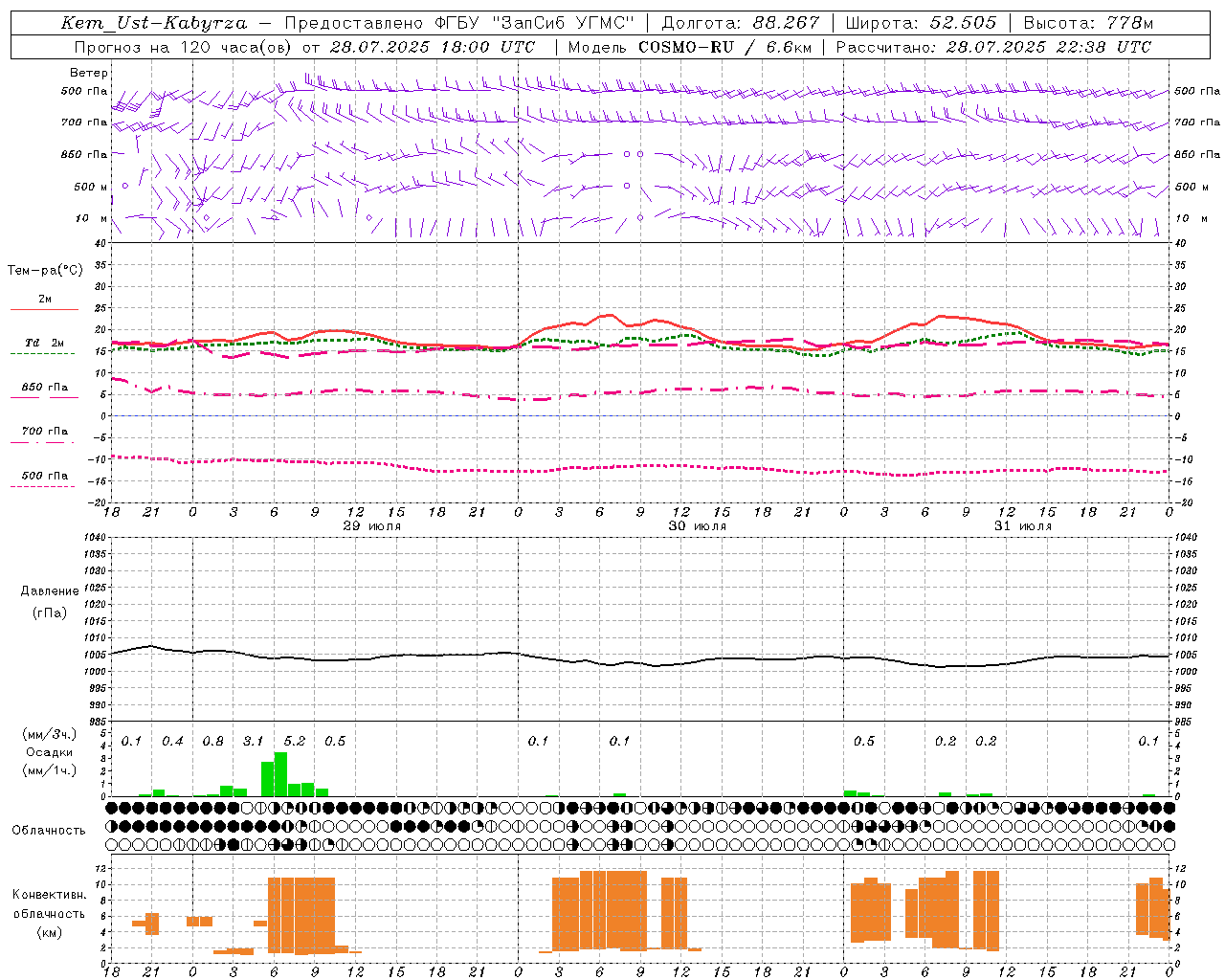Click the longitude value Долгота: 88.267
Viewport: 1225px width, 980px height.
pyautogui.click(x=741, y=23)
